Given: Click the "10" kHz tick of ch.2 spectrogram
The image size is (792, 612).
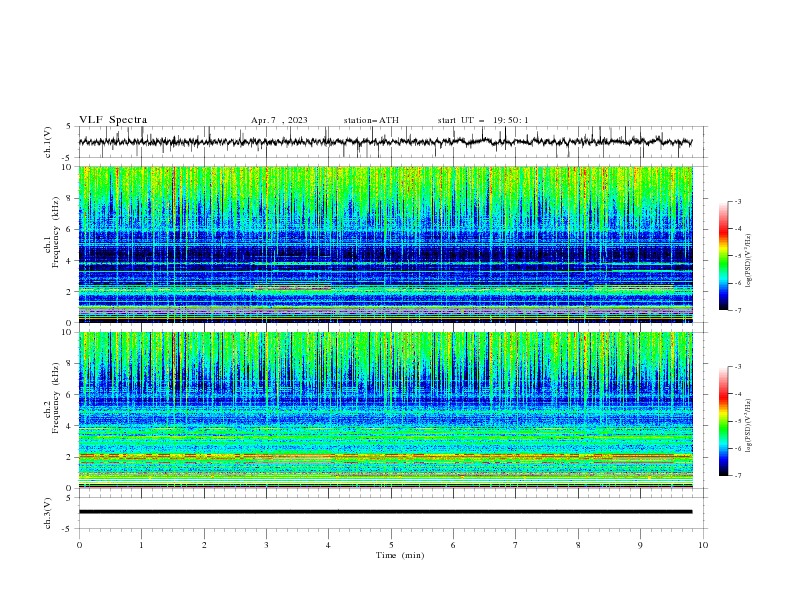Looking at the screenshot, I should coord(68,332).
